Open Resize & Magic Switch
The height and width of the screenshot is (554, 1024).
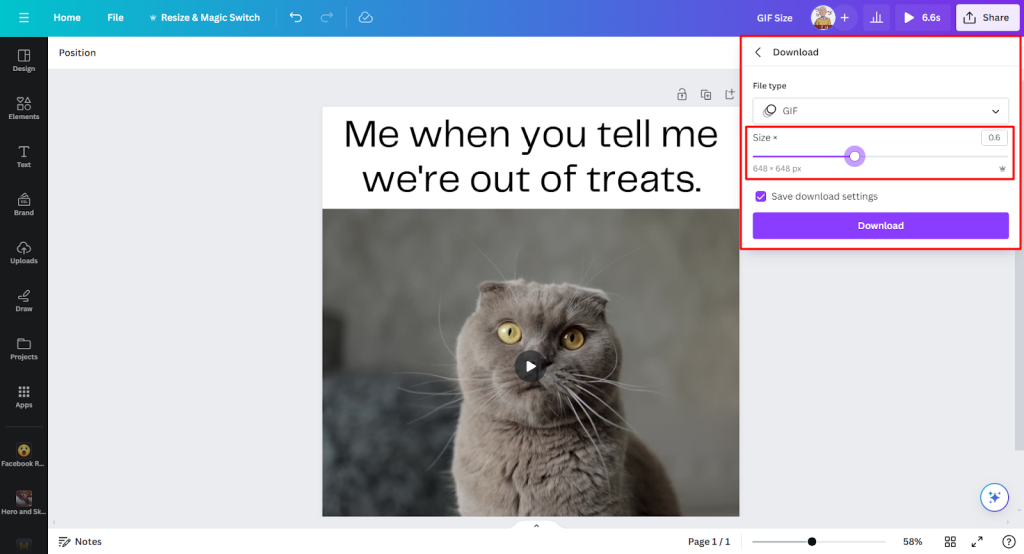(x=204, y=18)
